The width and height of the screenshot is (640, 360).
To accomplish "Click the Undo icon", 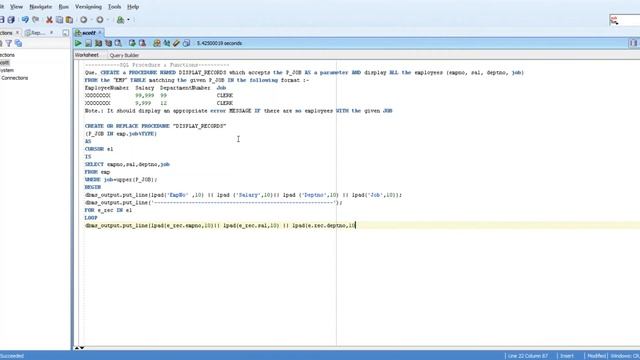I will click(x=25, y=20).
